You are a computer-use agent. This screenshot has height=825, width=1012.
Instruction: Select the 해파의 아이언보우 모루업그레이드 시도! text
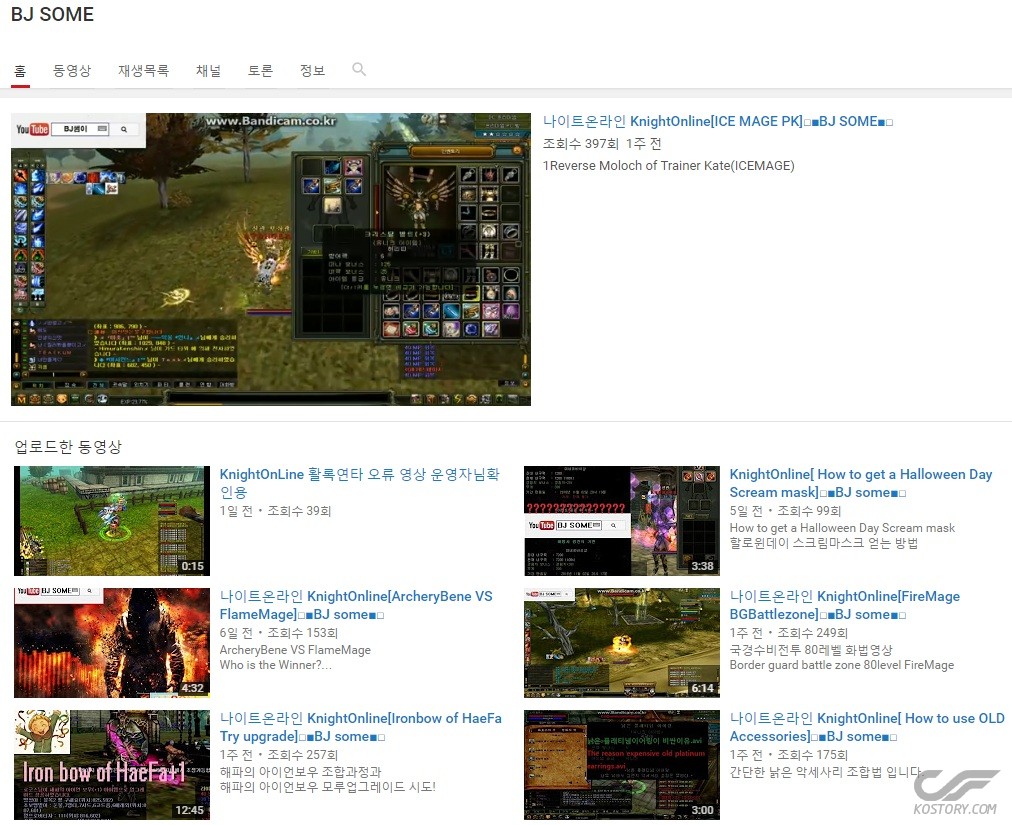pos(328,787)
